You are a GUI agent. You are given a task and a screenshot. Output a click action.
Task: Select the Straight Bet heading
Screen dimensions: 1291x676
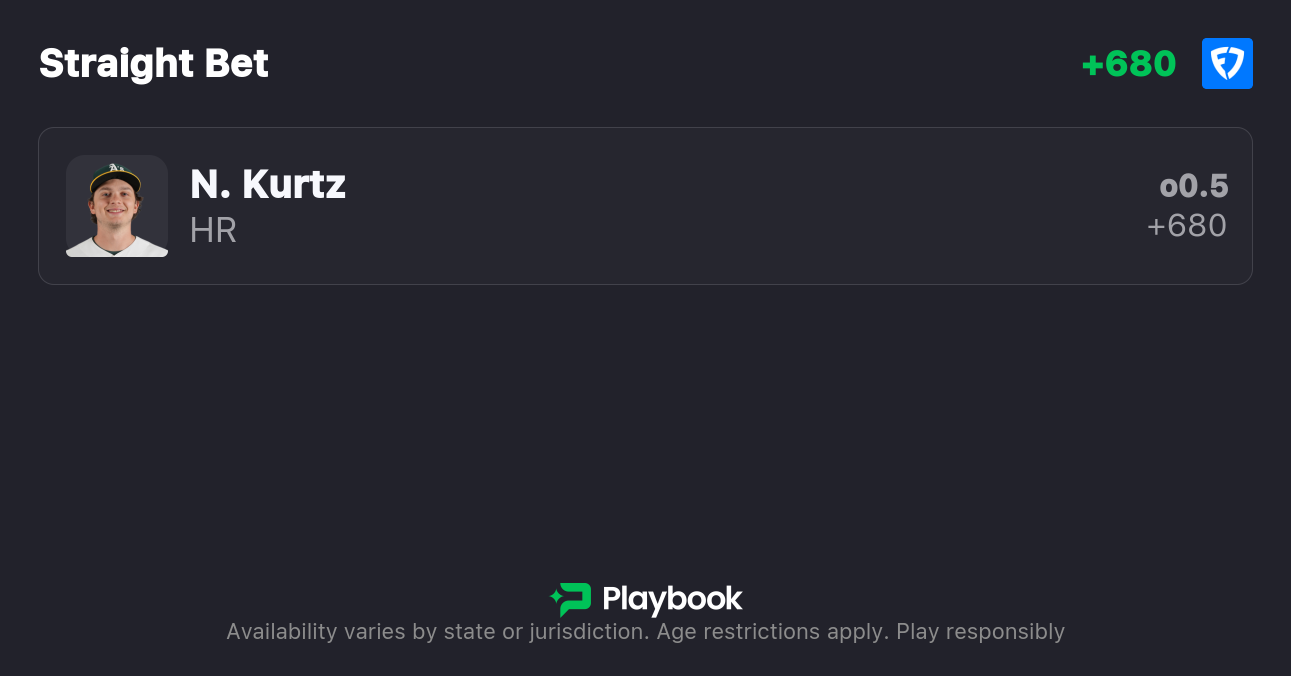pyautogui.click(x=154, y=64)
